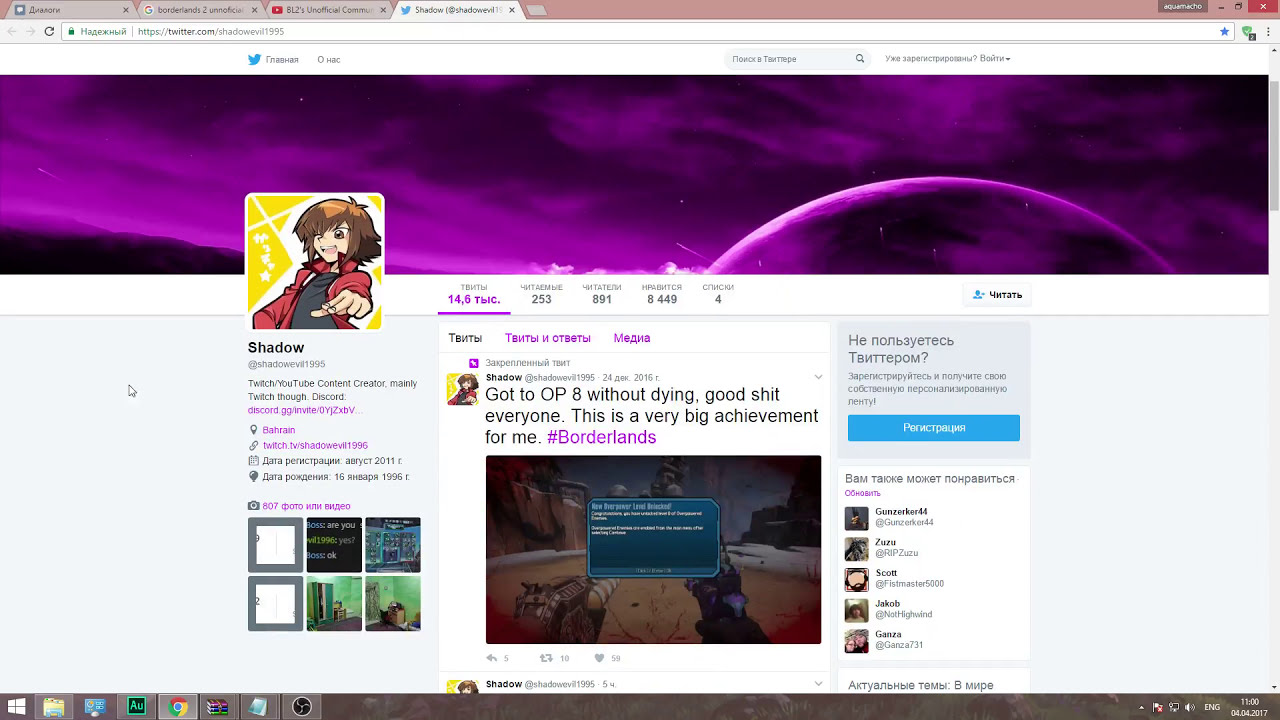This screenshot has height=720, width=1280.
Task: Reload the page with the refresh icon
Action: coord(49,31)
